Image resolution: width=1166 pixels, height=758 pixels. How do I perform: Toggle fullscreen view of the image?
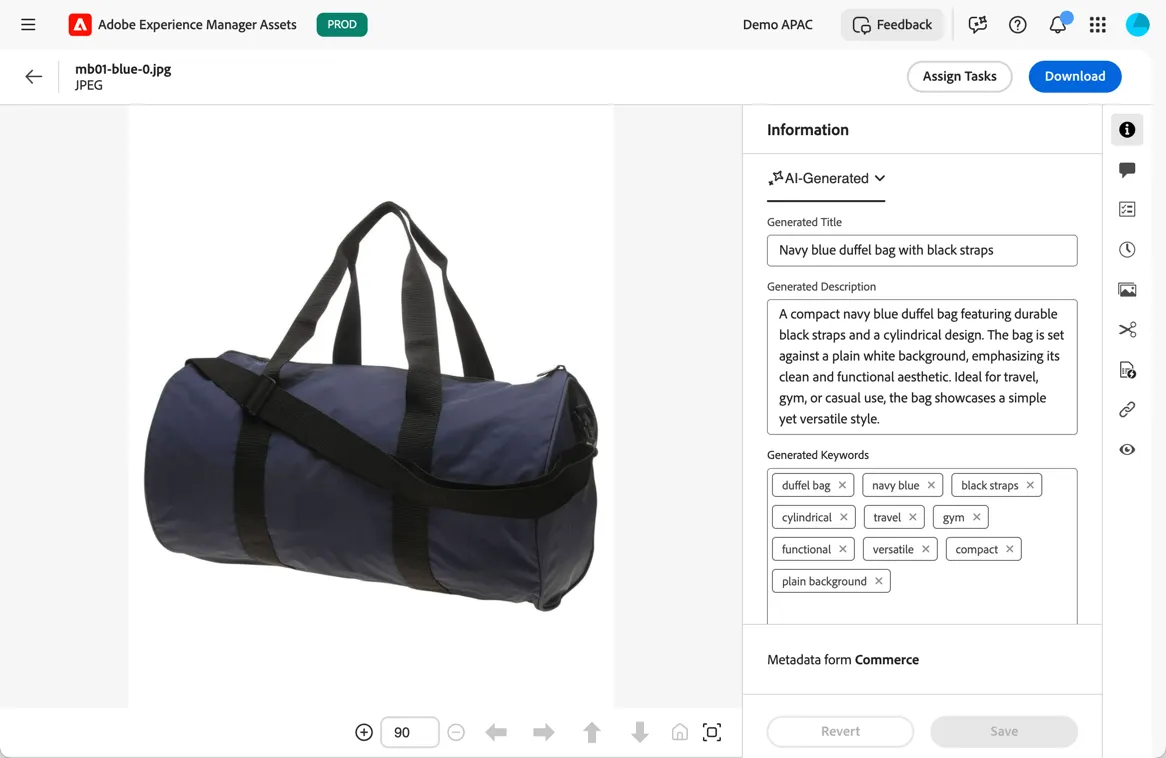pos(712,732)
